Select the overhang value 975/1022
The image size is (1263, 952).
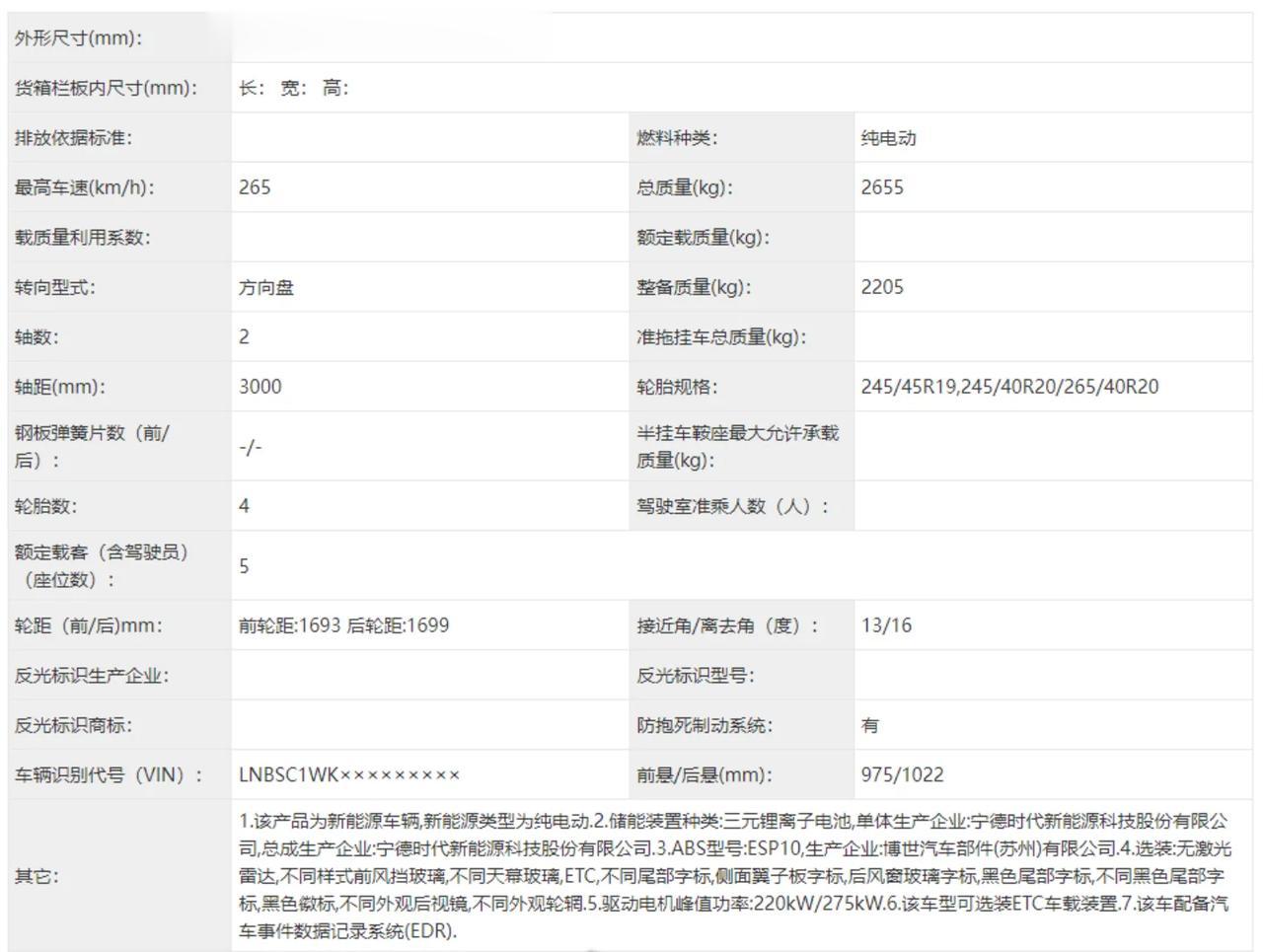[x=902, y=775]
